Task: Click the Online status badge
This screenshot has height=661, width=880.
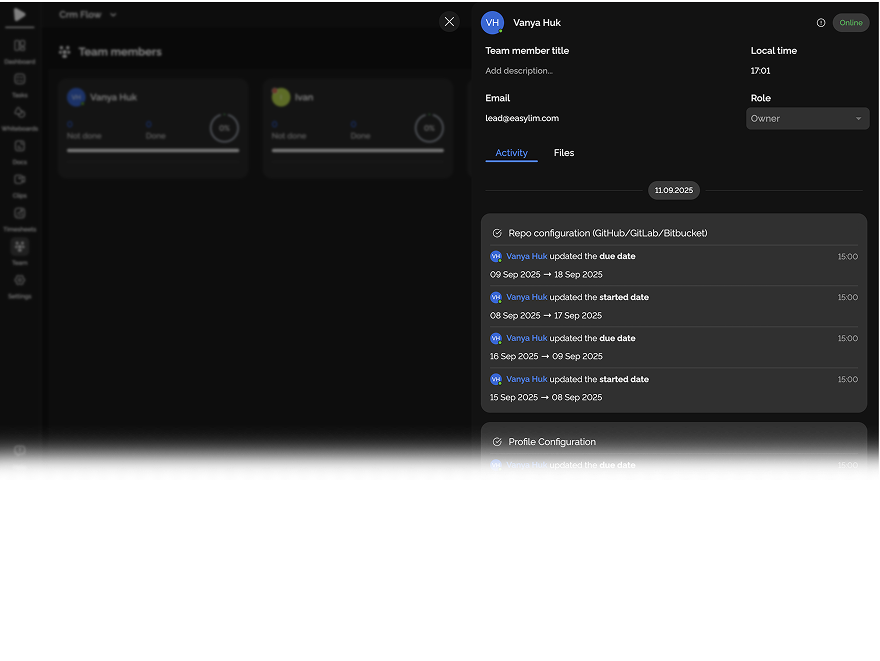Action: [851, 23]
